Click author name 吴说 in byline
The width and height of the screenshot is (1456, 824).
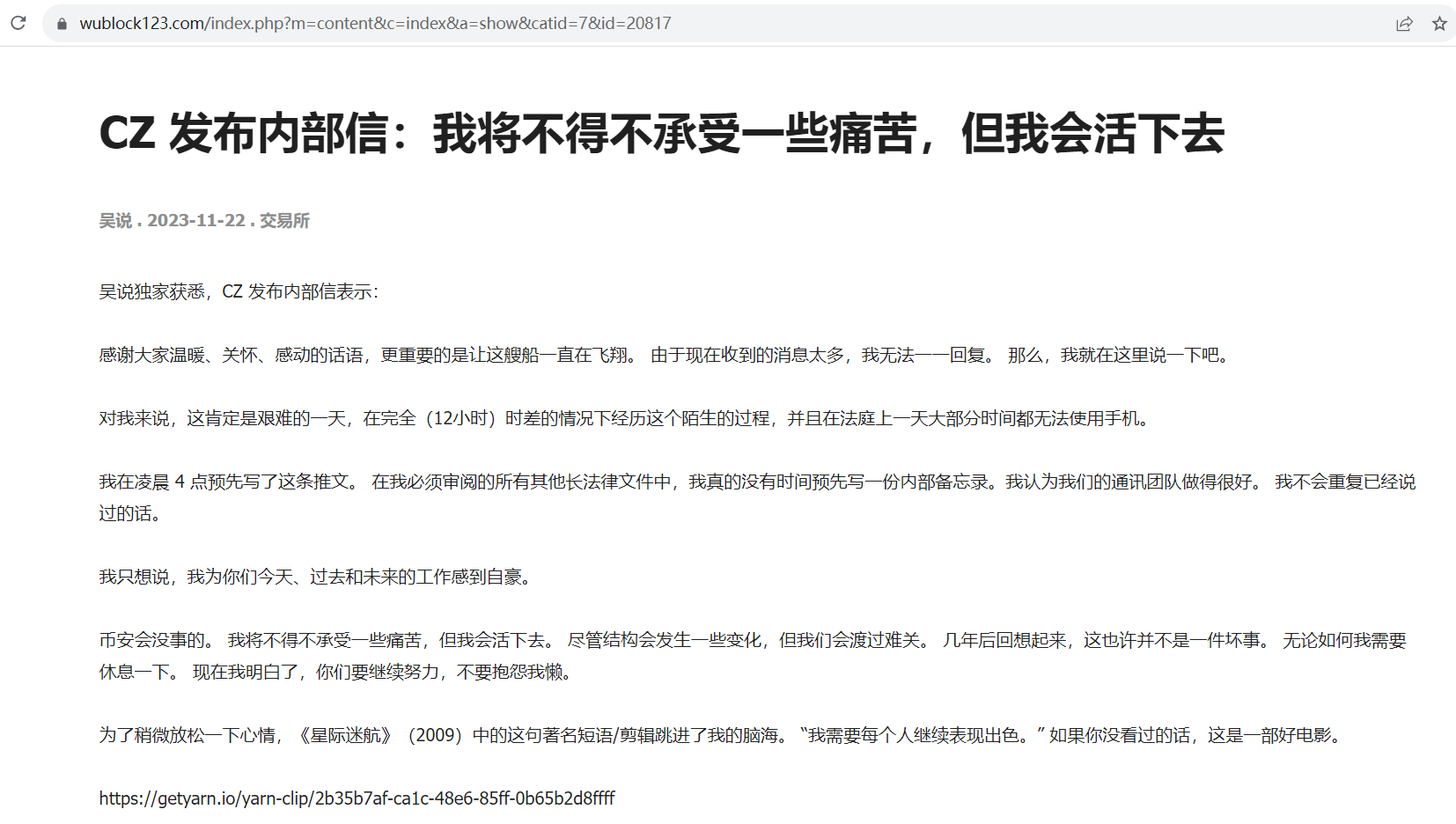tap(115, 221)
